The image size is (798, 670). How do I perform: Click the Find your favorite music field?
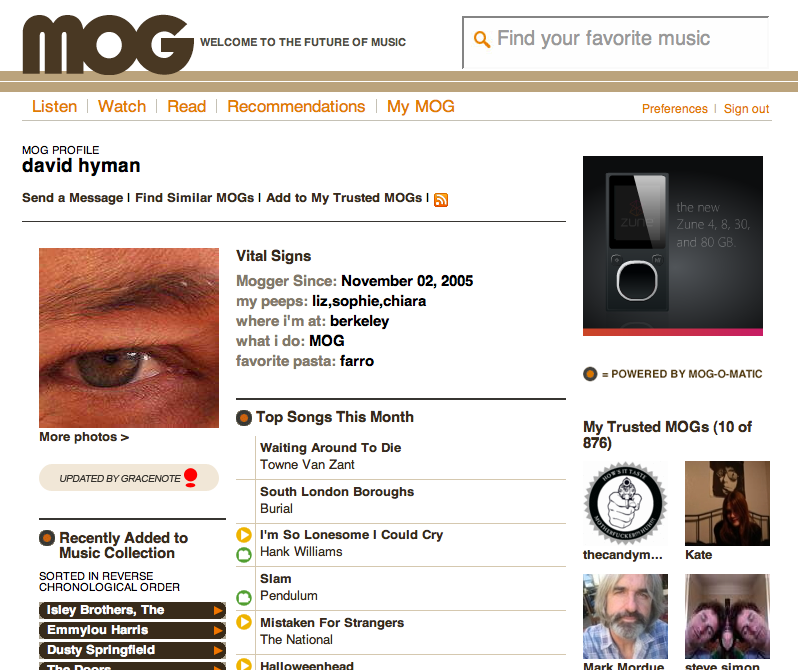616,42
